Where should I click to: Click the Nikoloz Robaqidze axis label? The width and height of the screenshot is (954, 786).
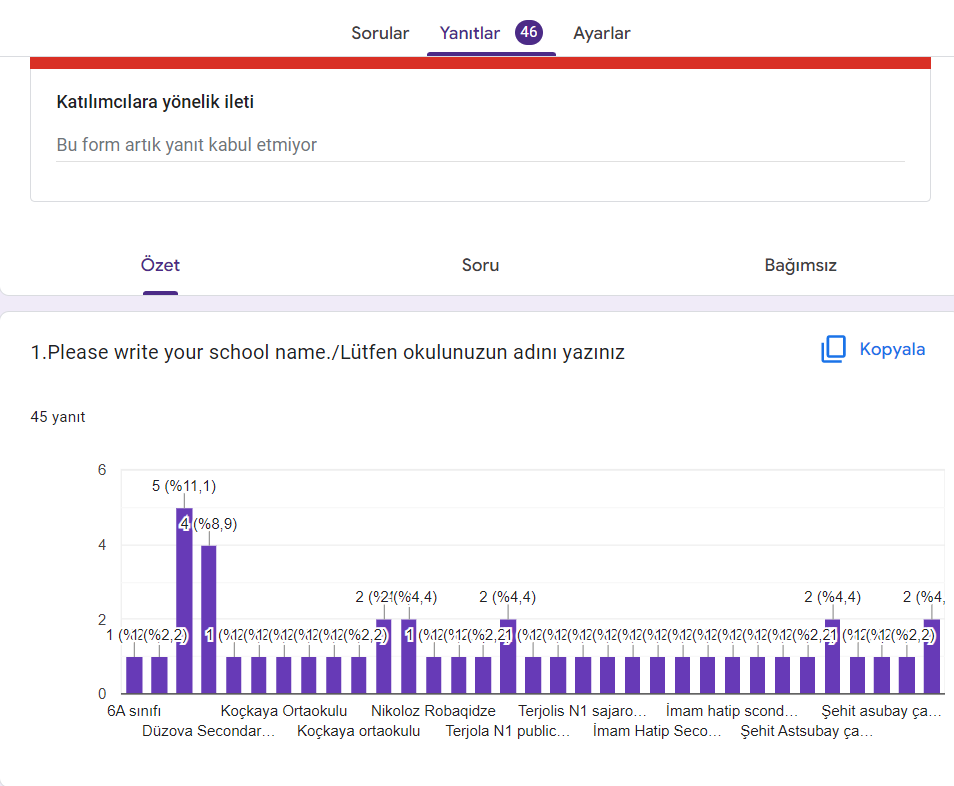tap(433, 711)
